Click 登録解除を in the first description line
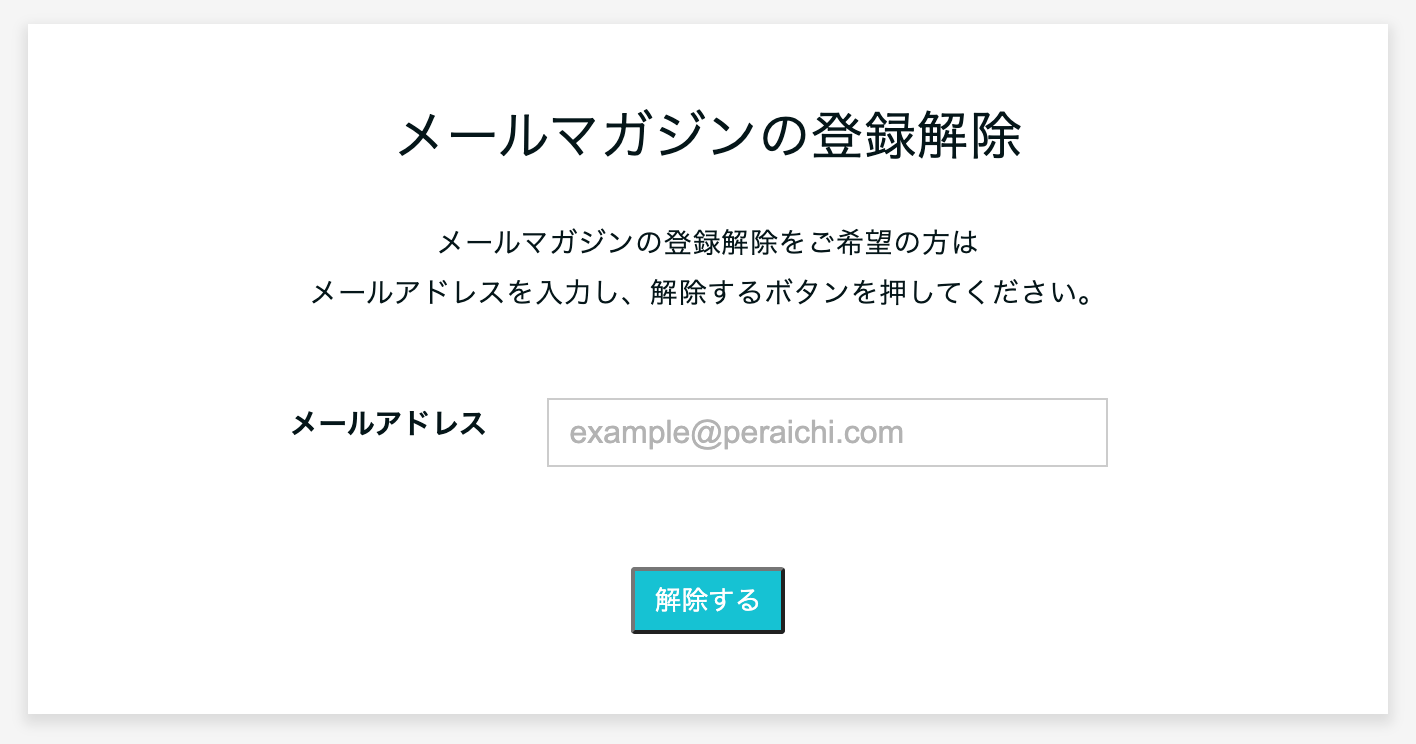The height and width of the screenshot is (744, 1416). (x=733, y=243)
